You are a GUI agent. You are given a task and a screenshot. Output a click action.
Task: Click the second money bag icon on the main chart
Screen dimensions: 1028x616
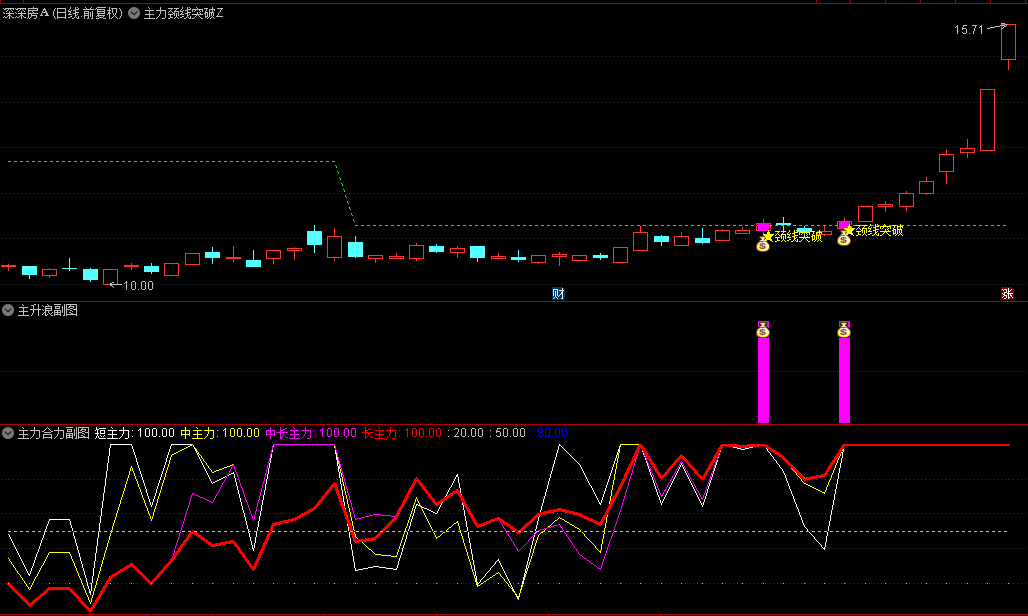pos(844,239)
